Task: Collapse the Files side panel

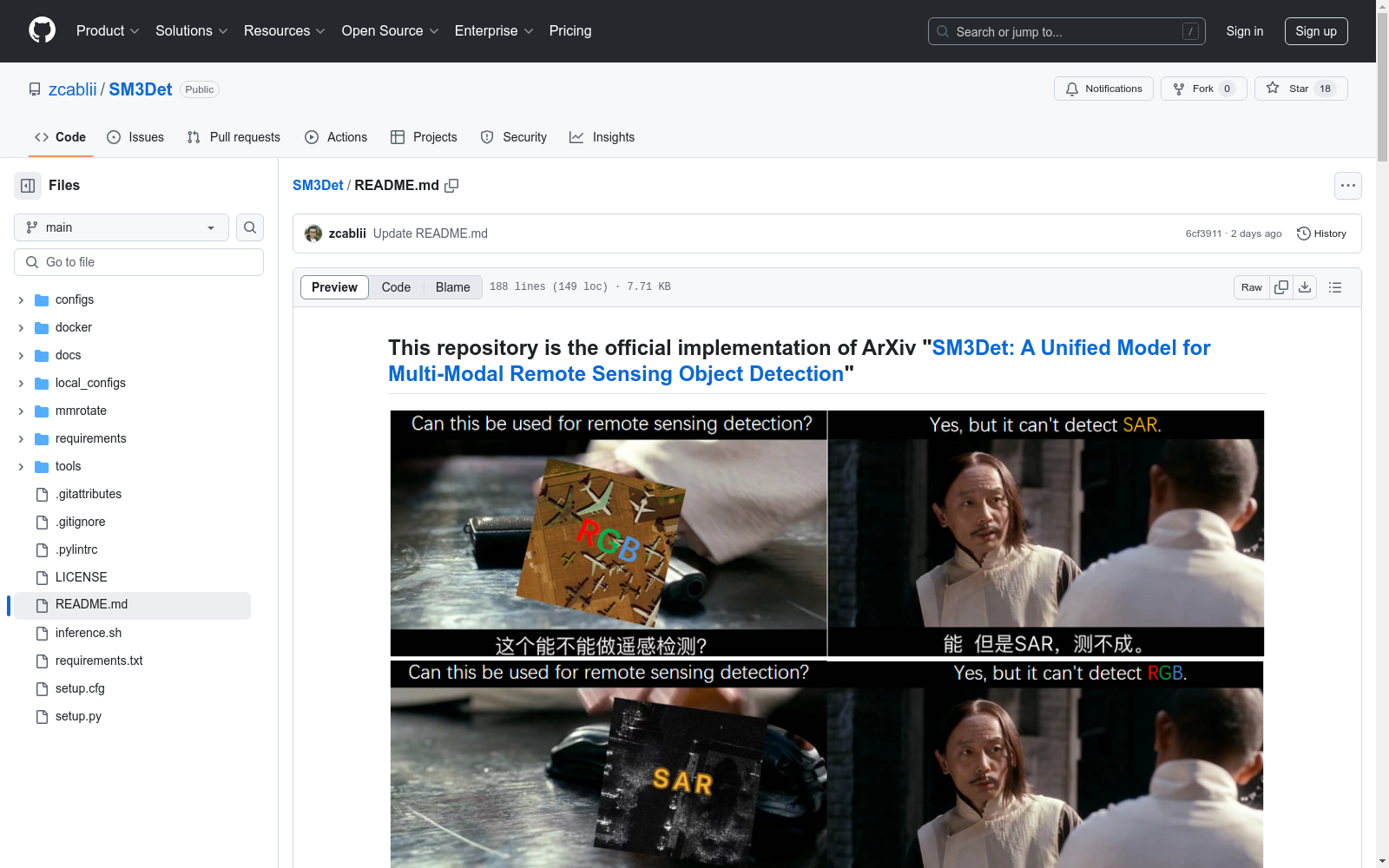Action: (x=27, y=185)
